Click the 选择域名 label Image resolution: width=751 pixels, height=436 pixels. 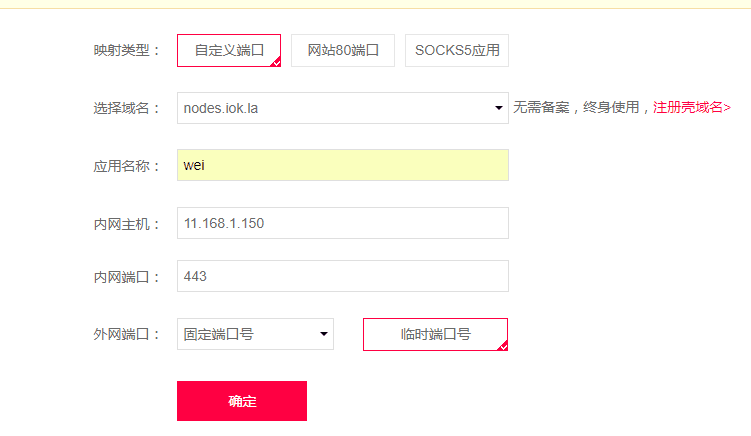click(x=126, y=108)
